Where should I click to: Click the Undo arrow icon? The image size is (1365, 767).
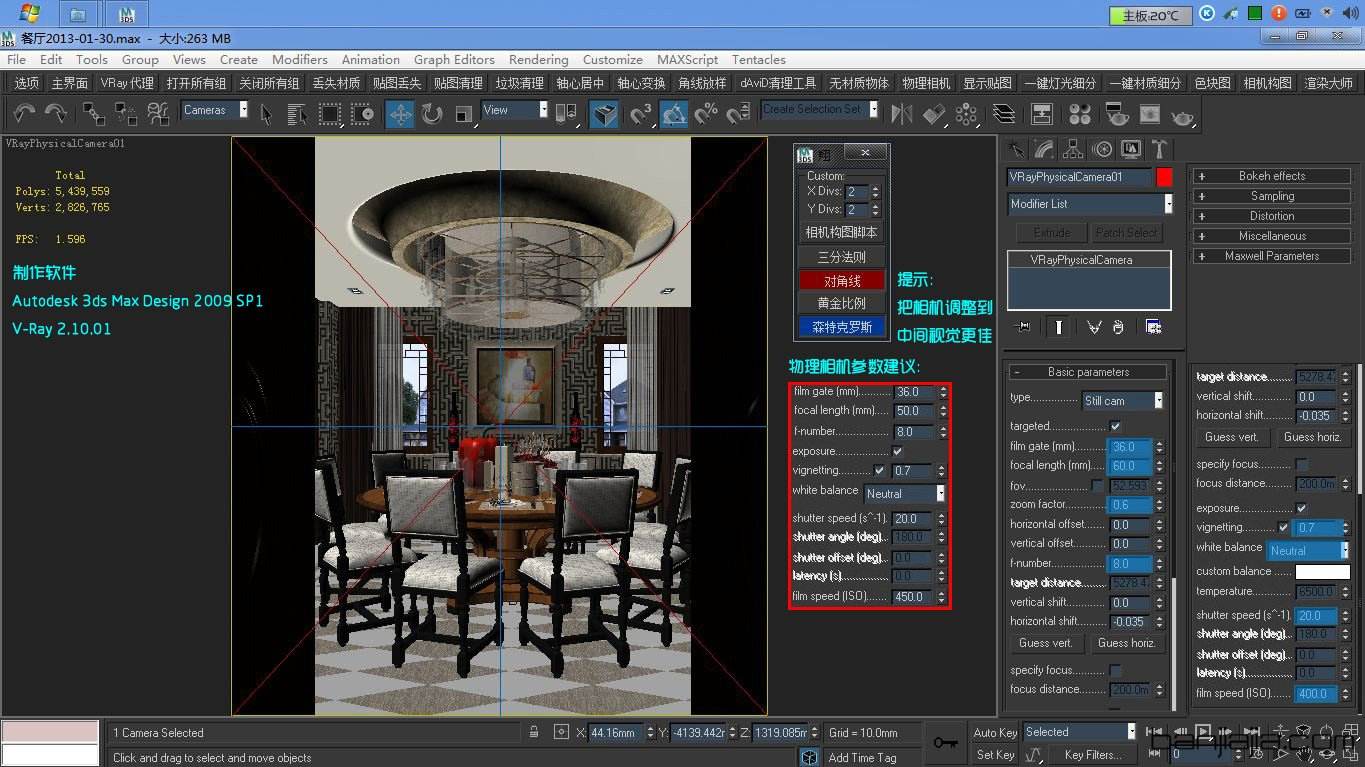tap(24, 113)
